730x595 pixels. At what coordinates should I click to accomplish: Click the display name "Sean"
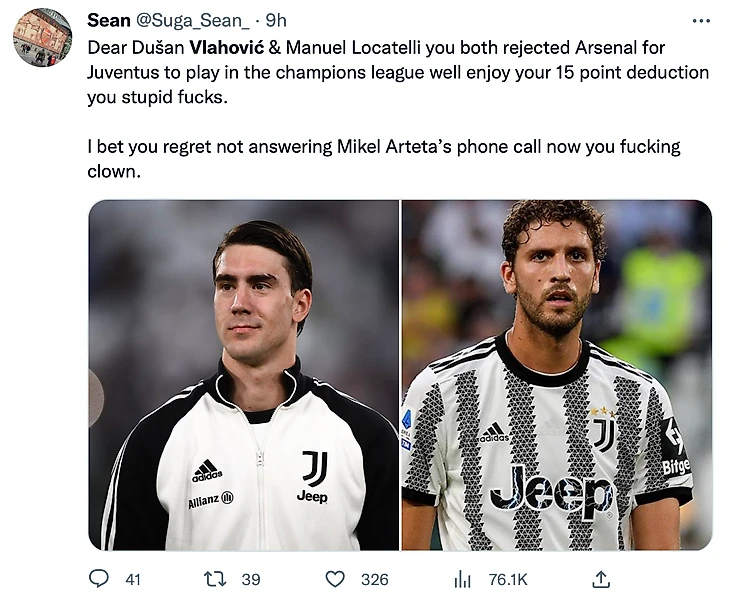(109, 21)
